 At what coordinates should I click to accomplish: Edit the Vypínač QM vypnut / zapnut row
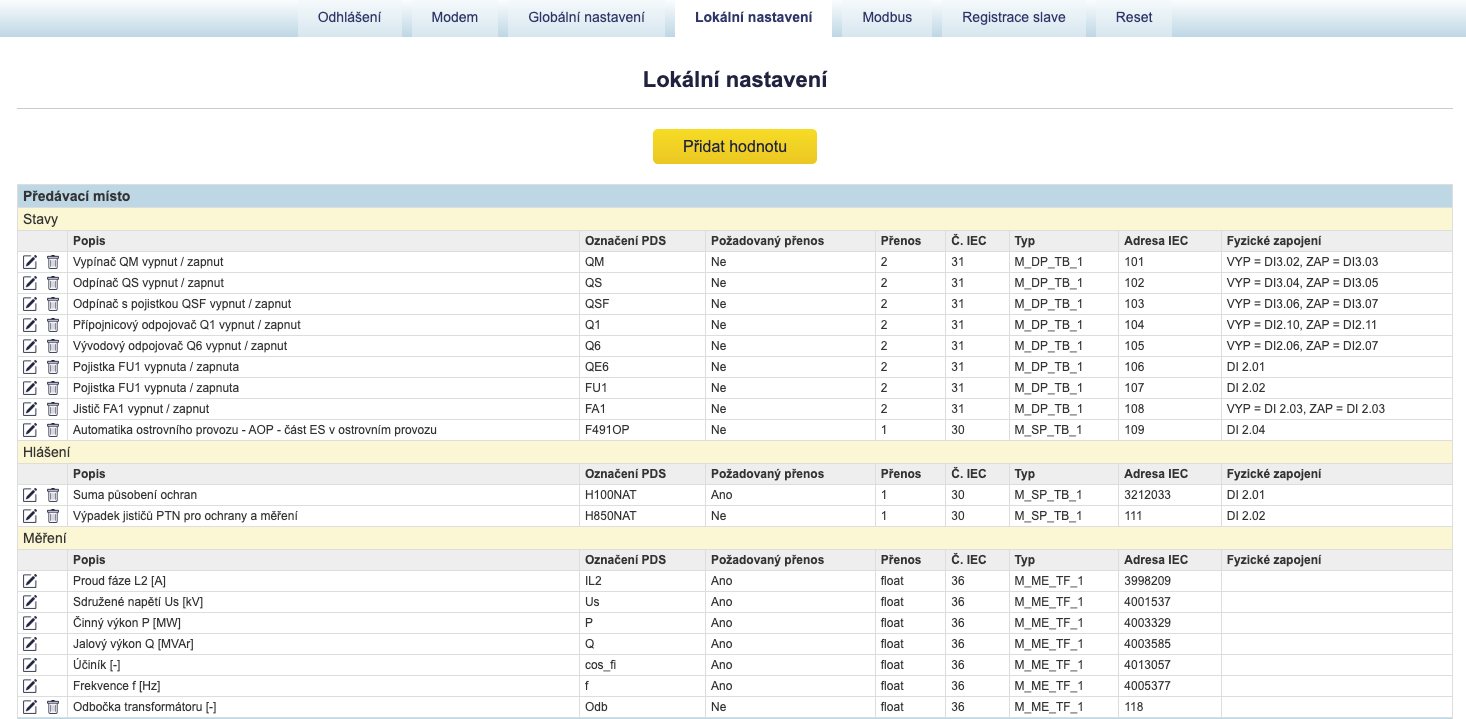tap(30, 262)
